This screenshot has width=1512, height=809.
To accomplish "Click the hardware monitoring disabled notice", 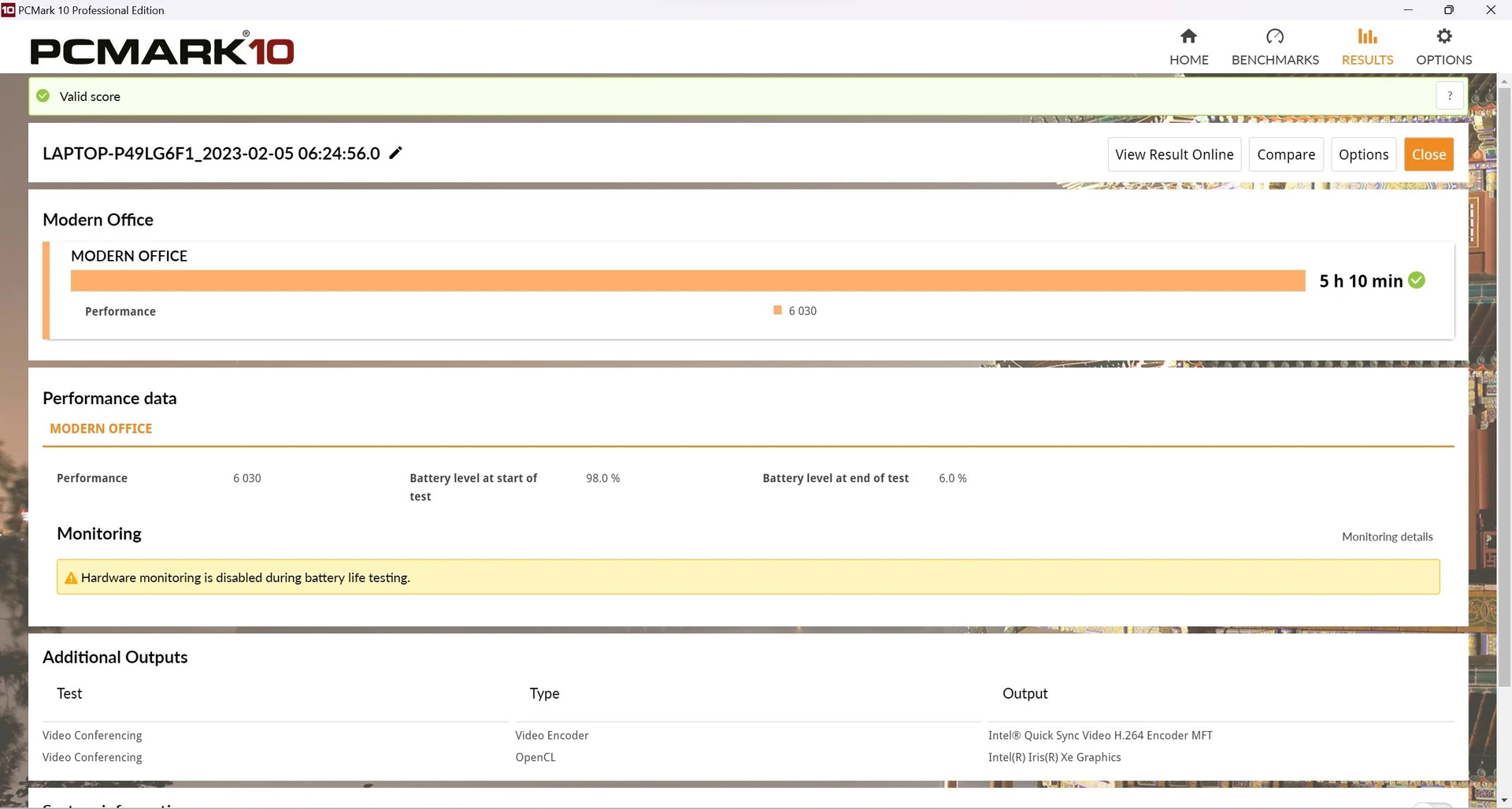I will click(x=748, y=577).
